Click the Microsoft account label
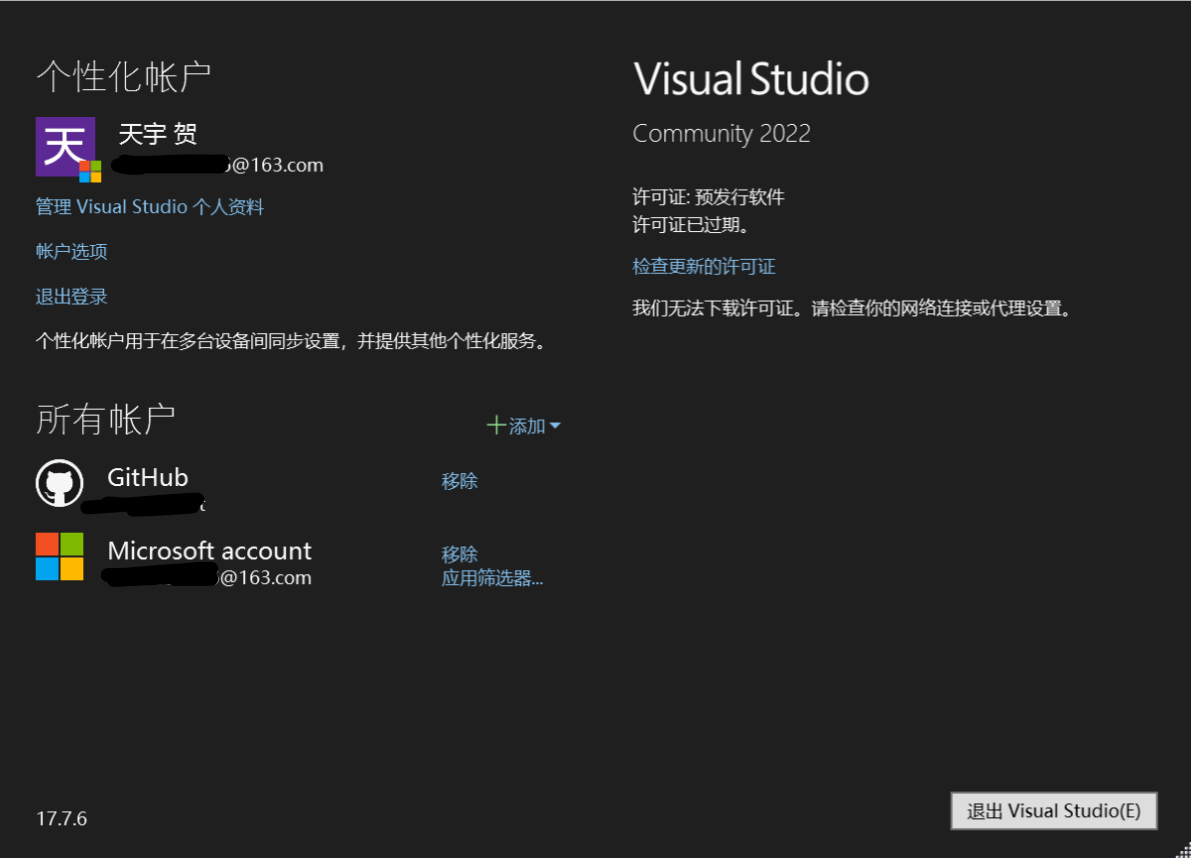The image size is (1191, 858). tap(210, 550)
